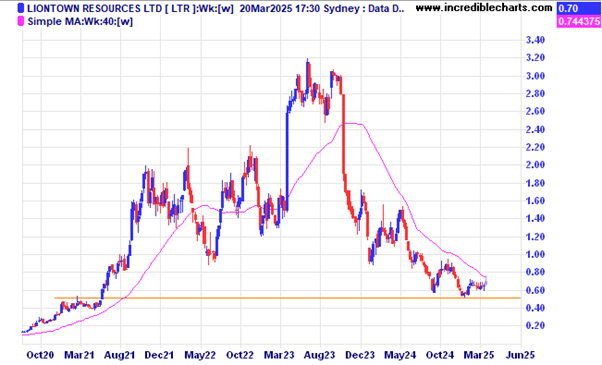Click the Aug21 date axis label
Viewport: 602px width, 365px height.
(x=119, y=355)
